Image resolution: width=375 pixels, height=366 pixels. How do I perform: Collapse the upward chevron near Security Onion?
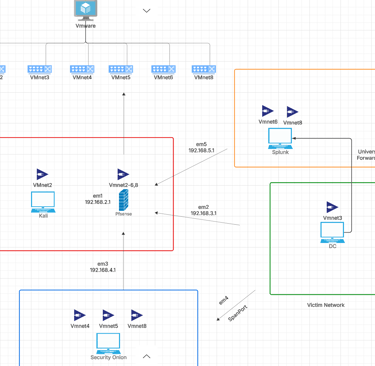[x=146, y=356]
